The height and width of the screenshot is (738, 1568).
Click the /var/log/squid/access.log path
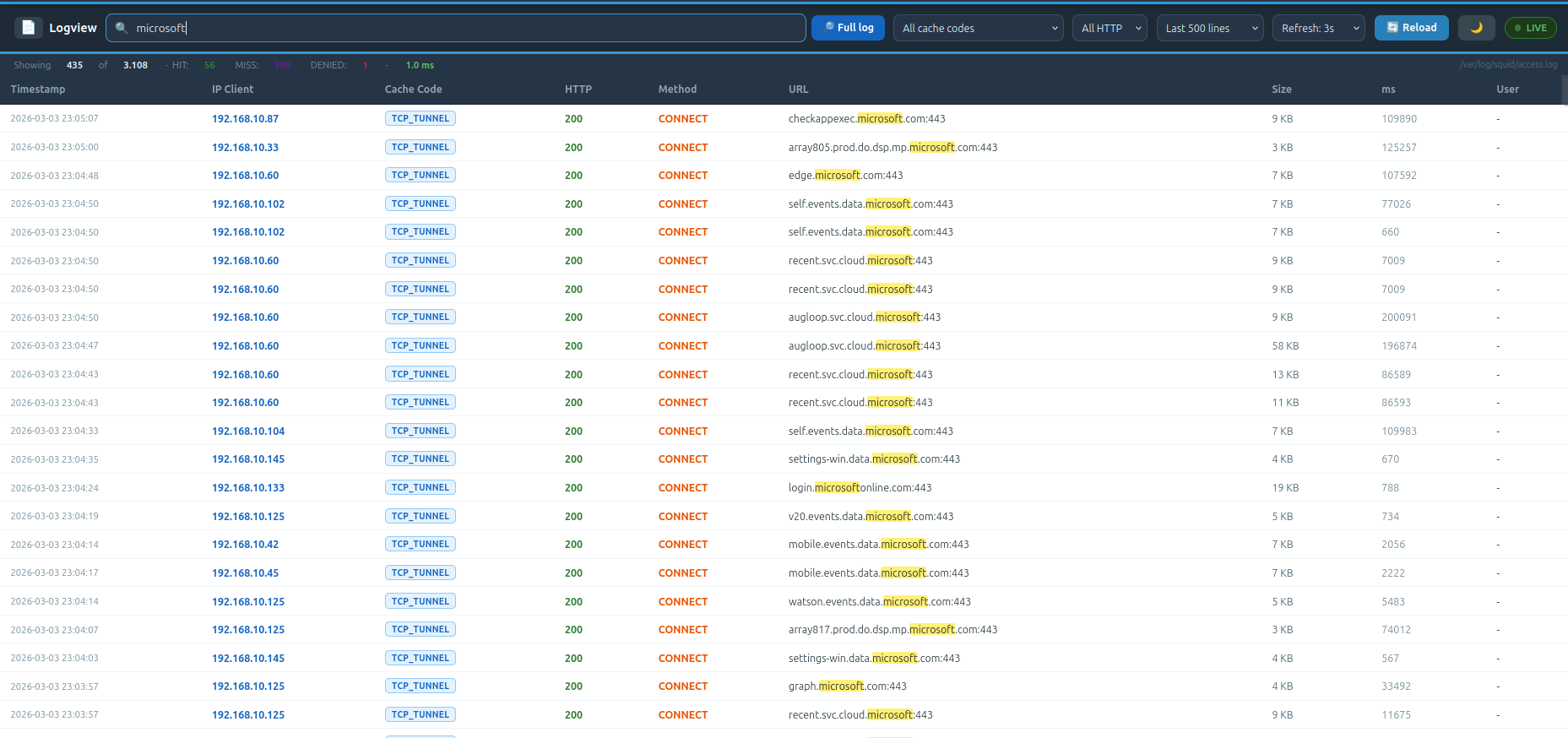click(1508, 64)
